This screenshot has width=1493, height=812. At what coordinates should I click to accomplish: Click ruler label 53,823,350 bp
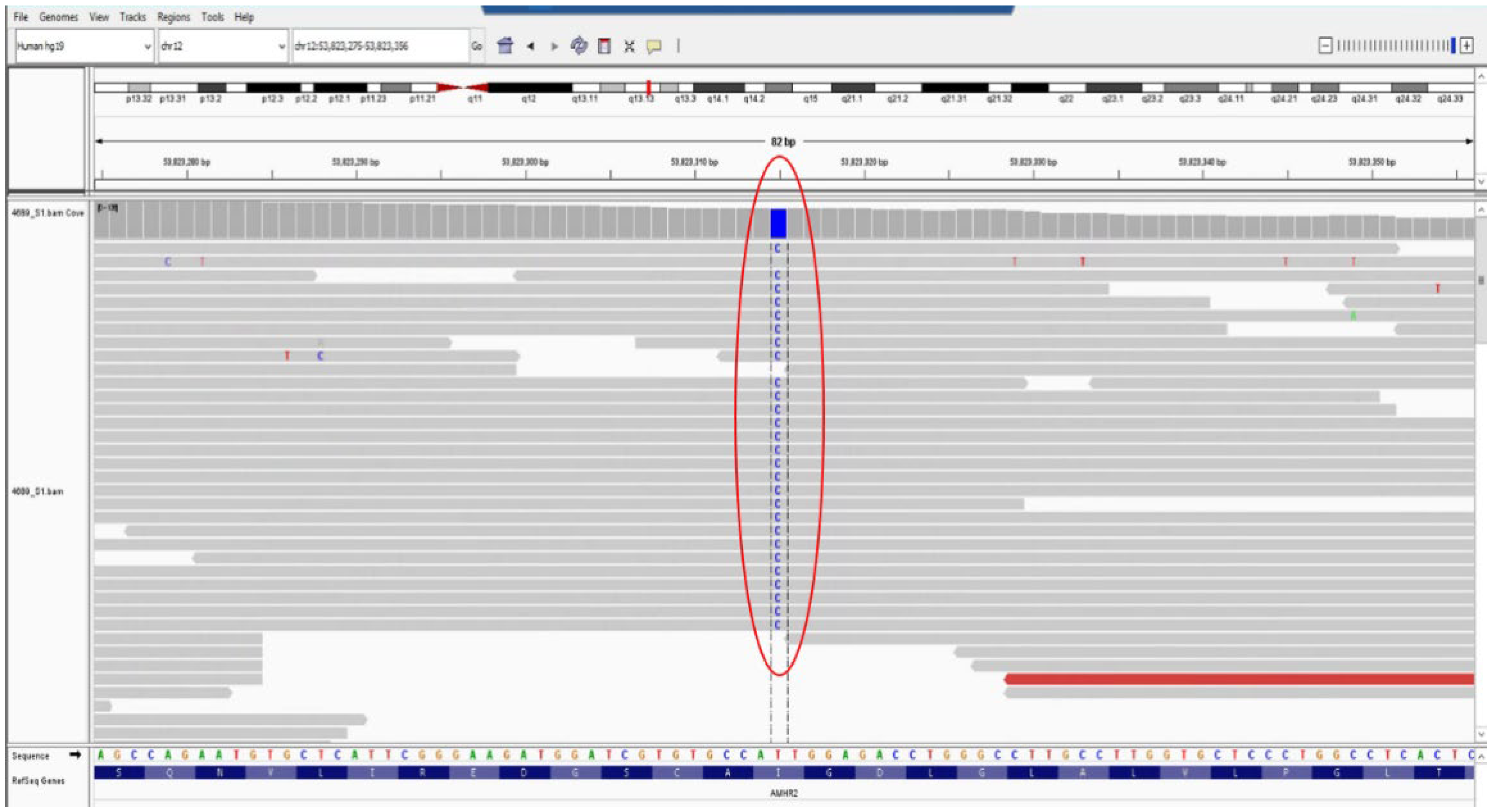click(x=1372, y=162)
